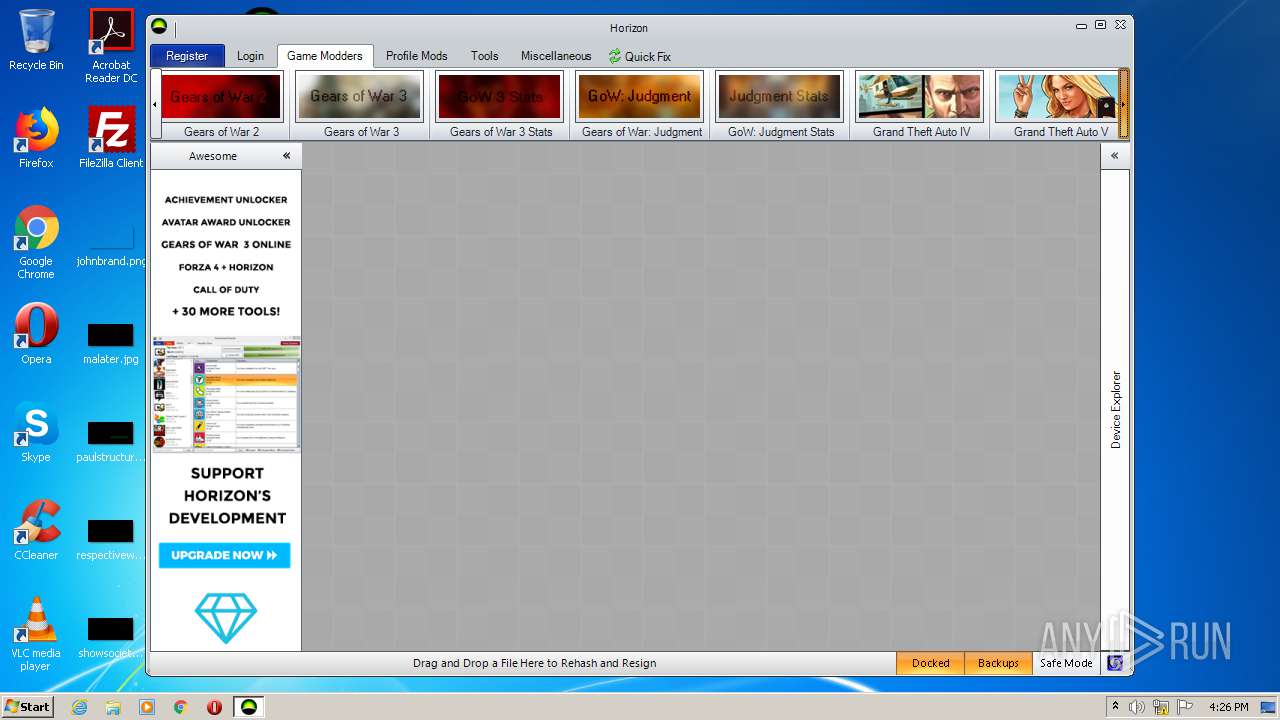Open the Miscellaneous tab
Viewport: 1280px width, 720px height.
pyautogui.click(x=556, y=56)
